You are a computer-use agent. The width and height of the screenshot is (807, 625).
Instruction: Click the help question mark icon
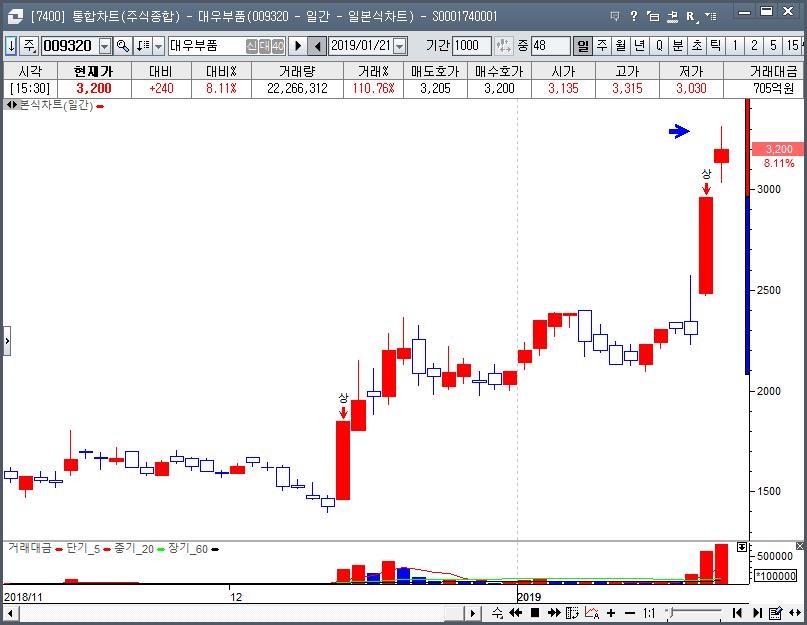tap(633, 16)
